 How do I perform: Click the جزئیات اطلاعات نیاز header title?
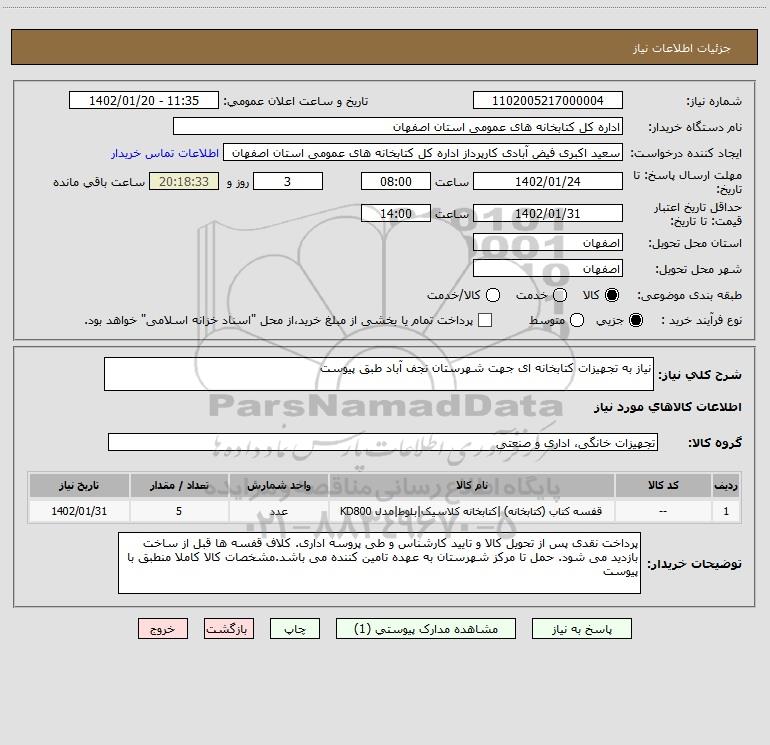click(x=682, y=48)
